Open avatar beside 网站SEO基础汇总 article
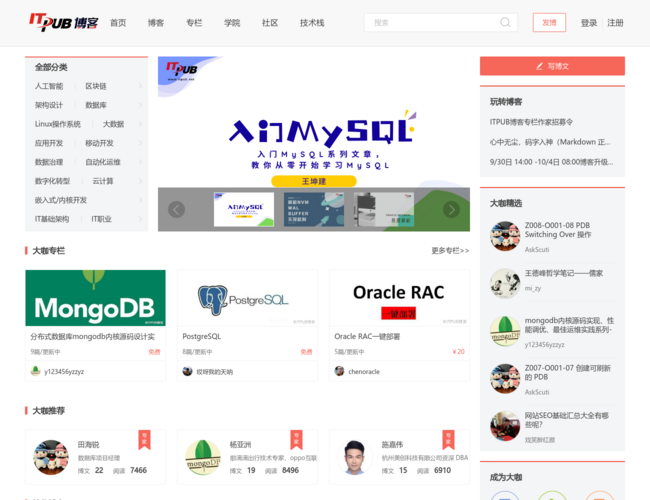Image resolution: width=650 pixels, height=500 pixels. coord(505,426)
